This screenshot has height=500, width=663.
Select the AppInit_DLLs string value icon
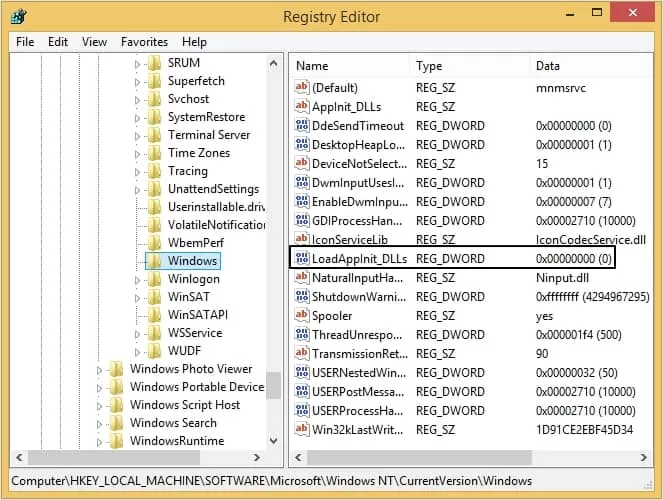[301, 106]
